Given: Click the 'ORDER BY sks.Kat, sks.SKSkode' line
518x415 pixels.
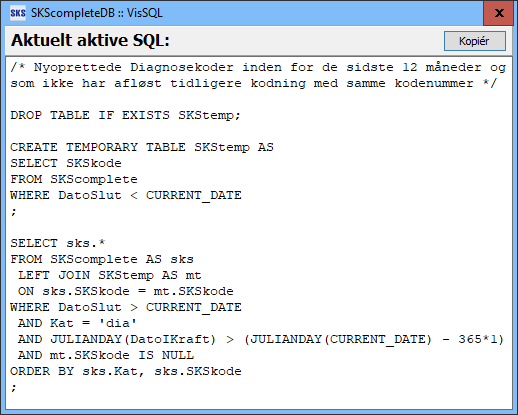Looking at the screenshot, I should point(126,371).
